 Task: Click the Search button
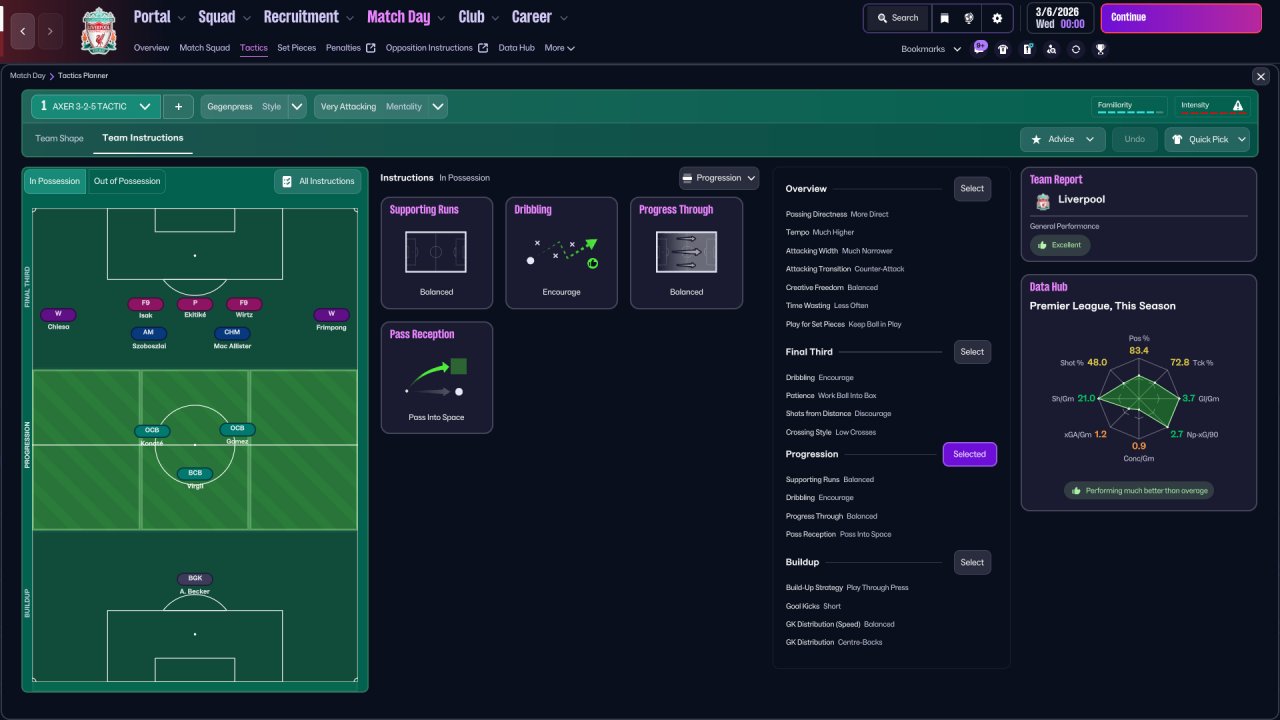coord(896,18)
